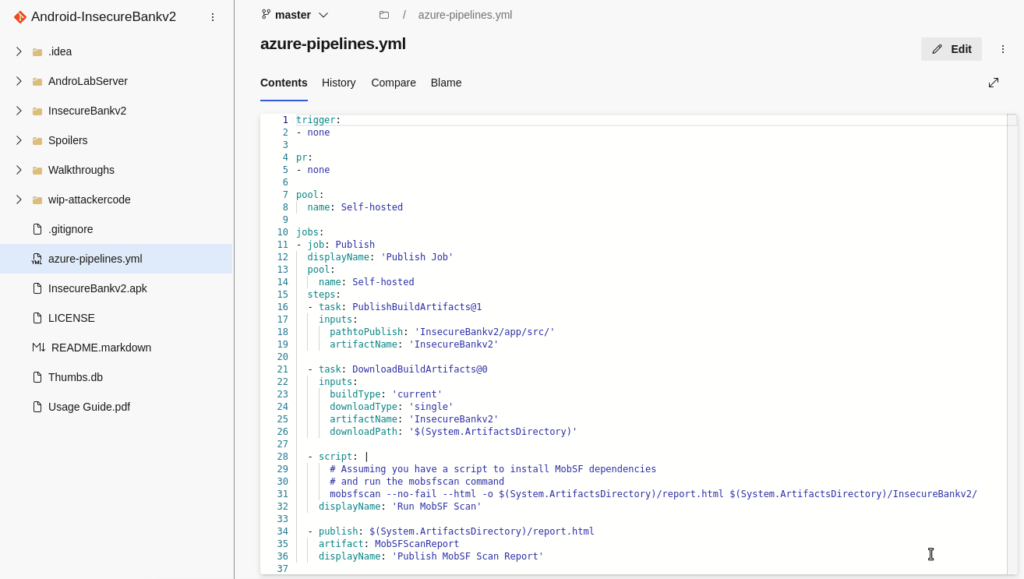Expand the .idea folder chevron
Image resolution: width=1024 pixels, height=579 pixels.
pos(19,52)
